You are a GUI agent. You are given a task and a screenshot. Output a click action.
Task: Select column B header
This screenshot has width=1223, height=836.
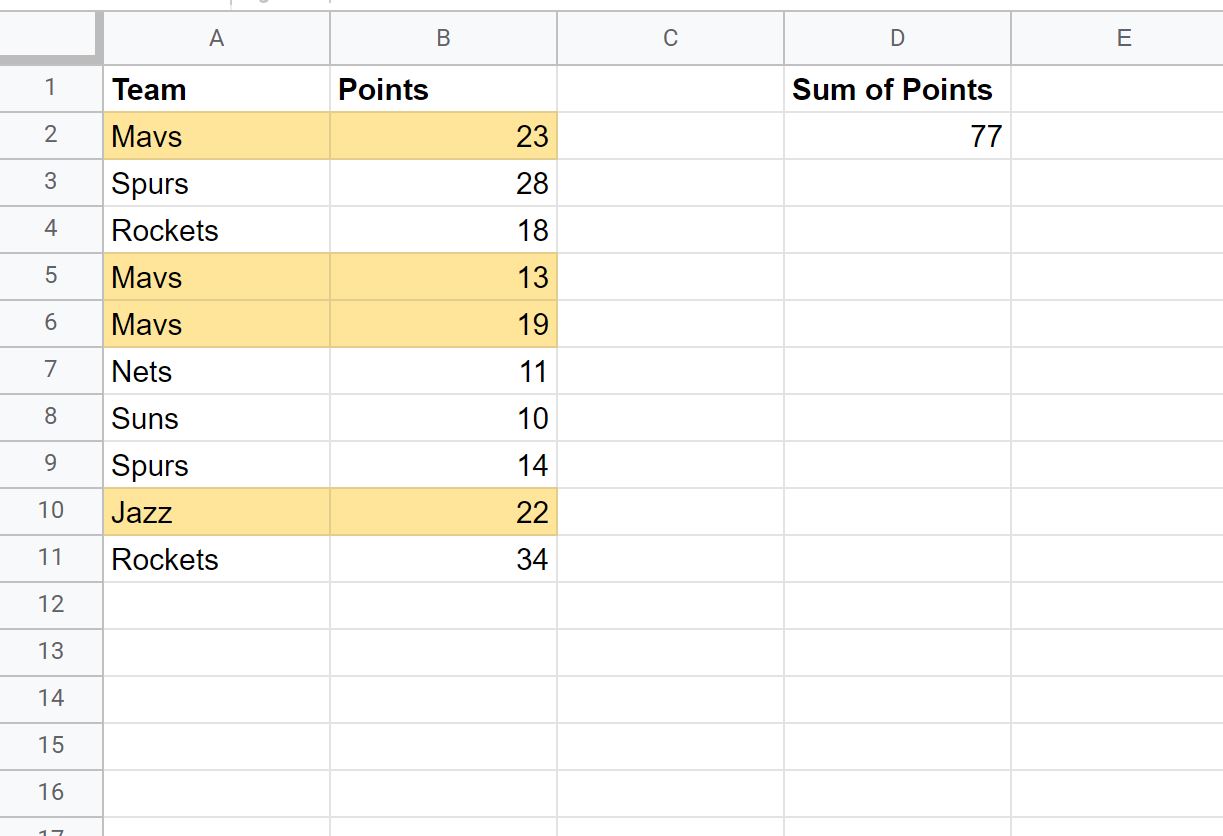pyautogui.click(x=443, y=38)
